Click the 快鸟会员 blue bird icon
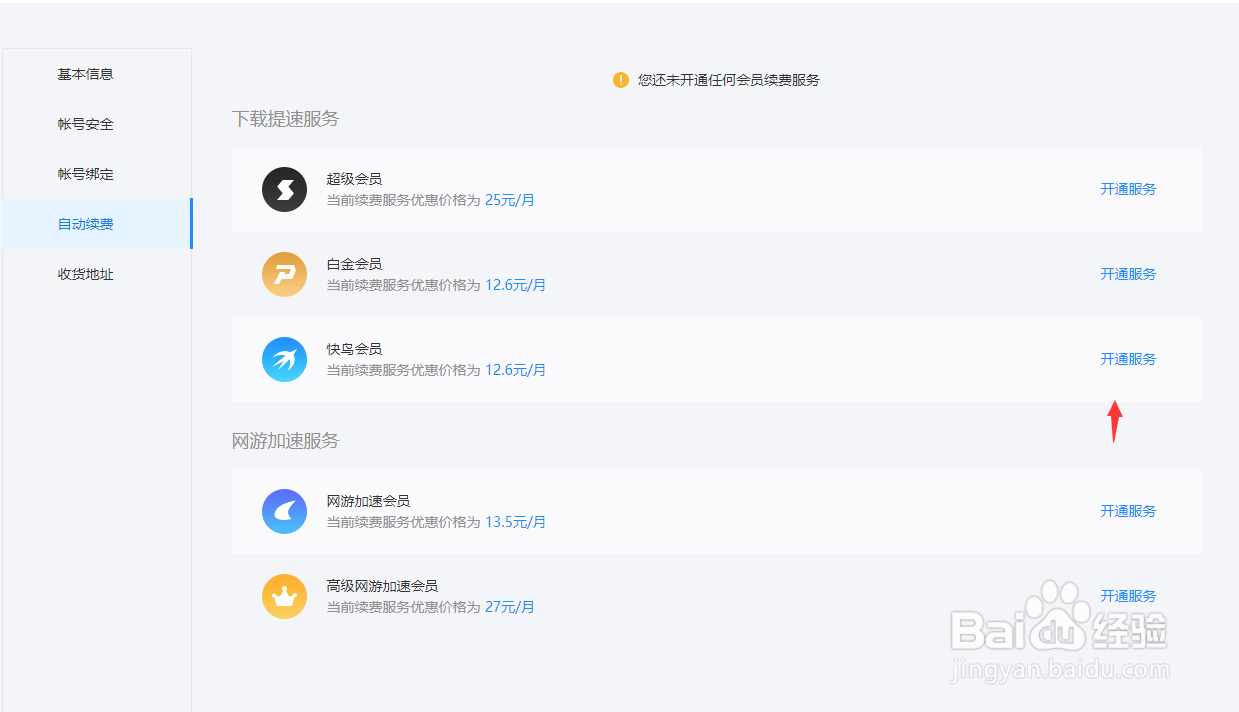 (284, 359)
